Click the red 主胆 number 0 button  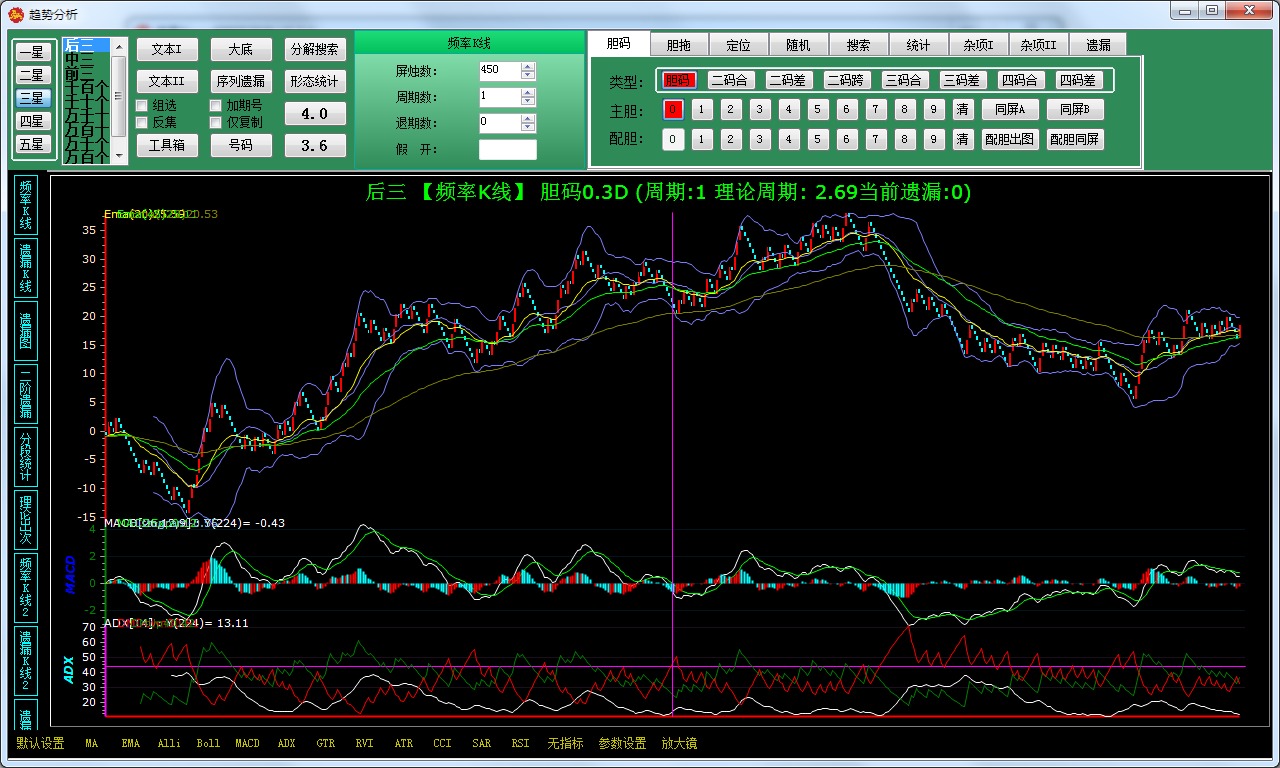coord(673,109)
